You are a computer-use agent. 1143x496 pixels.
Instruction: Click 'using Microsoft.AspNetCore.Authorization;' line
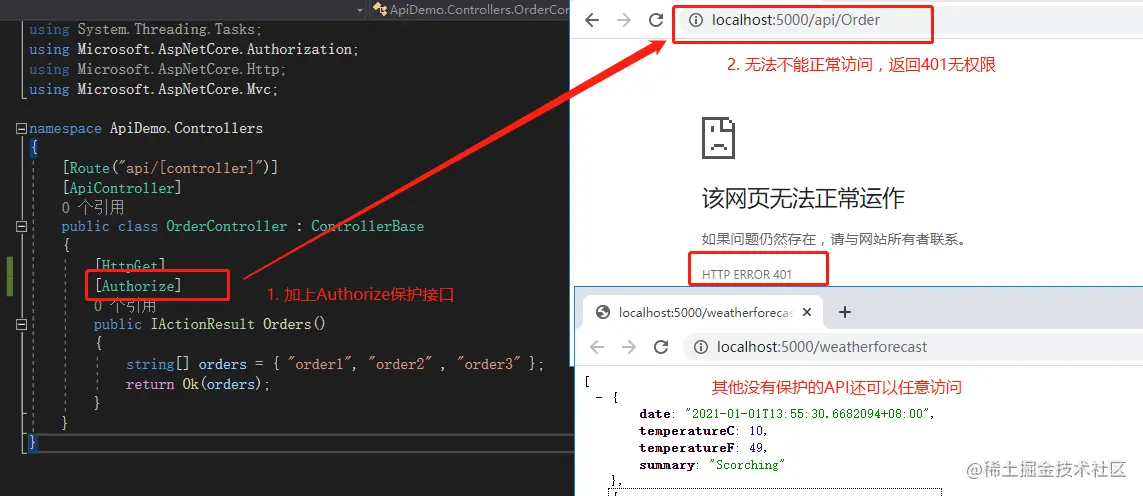pos(195,50)
